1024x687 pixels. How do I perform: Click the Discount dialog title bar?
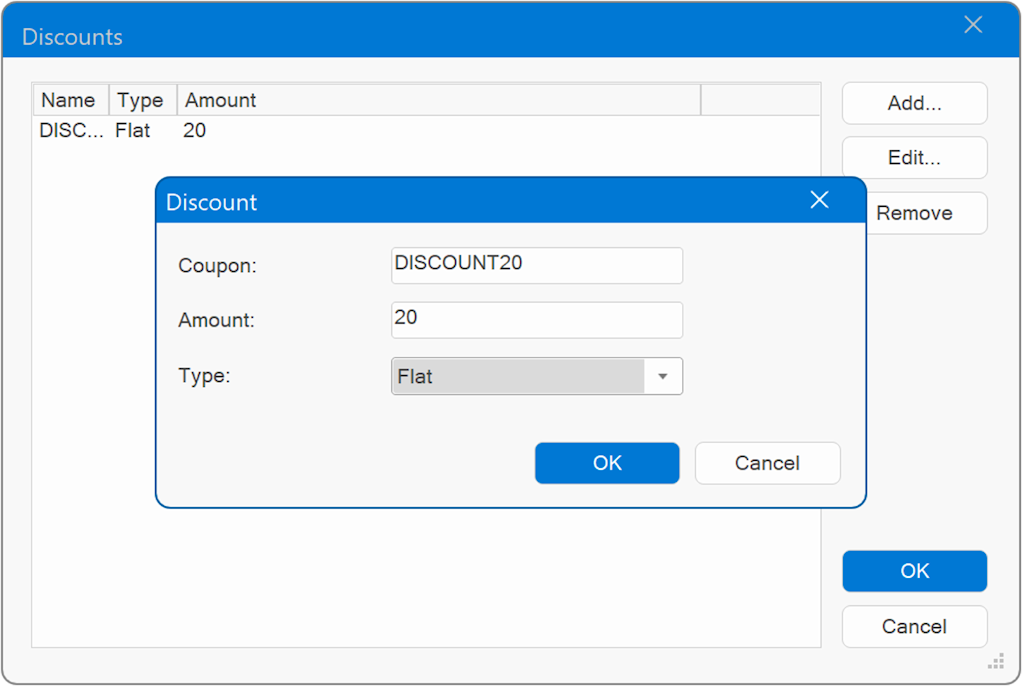(x=480, y=201)
